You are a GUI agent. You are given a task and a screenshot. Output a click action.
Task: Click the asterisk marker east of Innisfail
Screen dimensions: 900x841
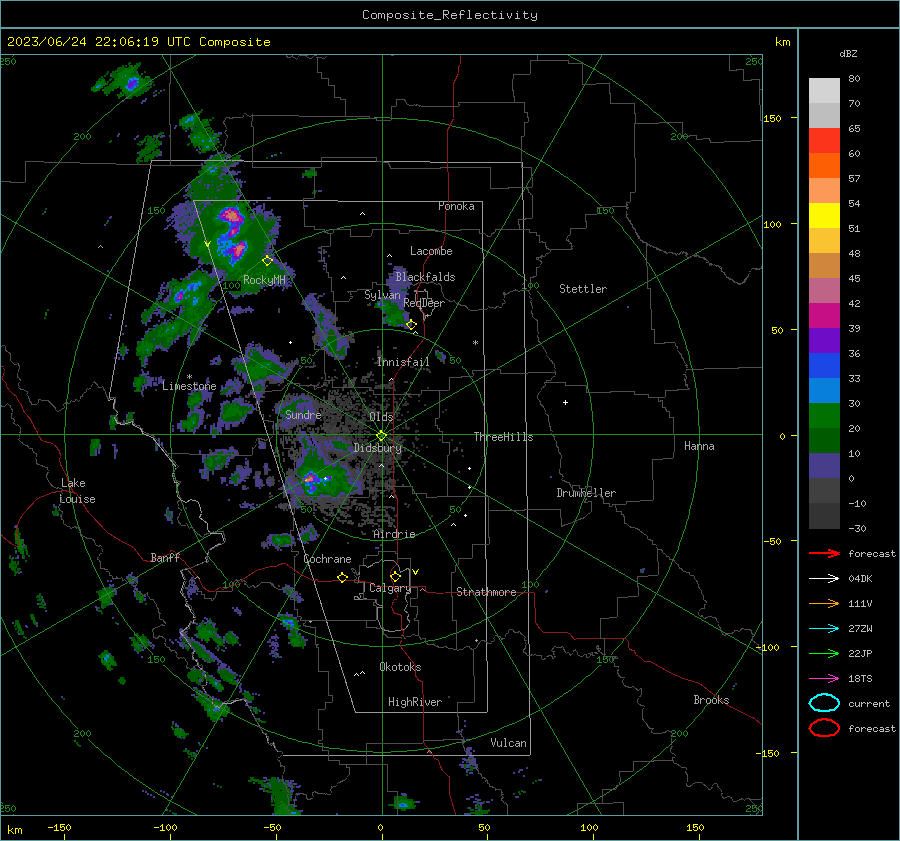point(475,343)
